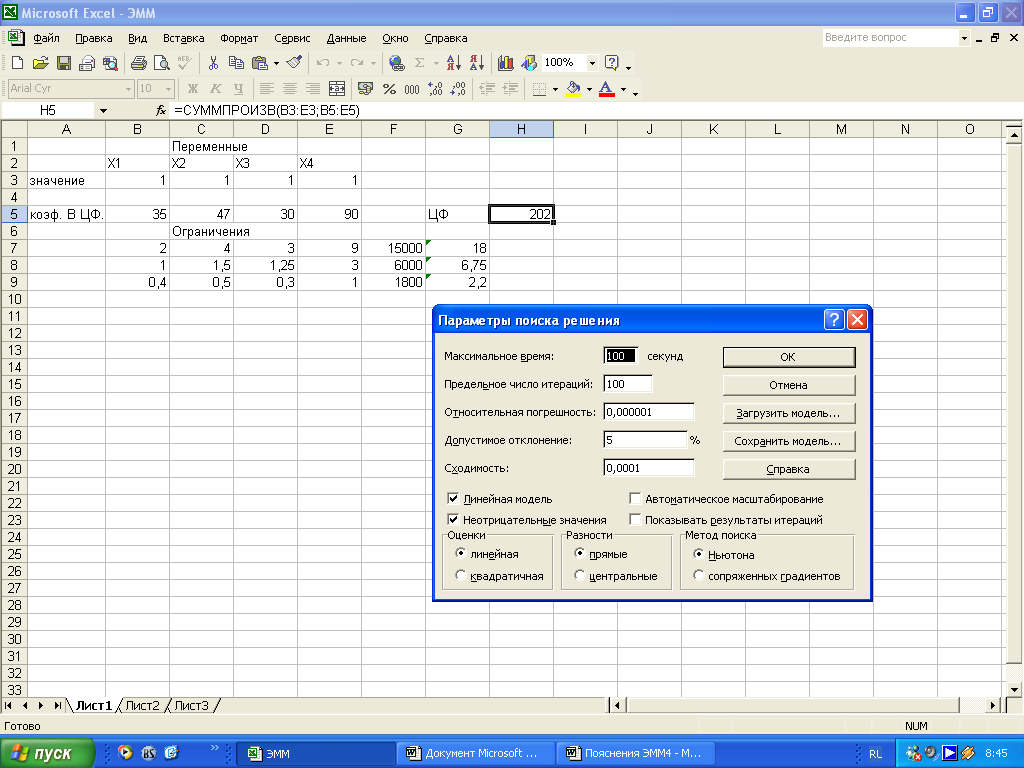Uncheck the Линейная модель checkbox
1024x768 pixels.
click(454, 498)
